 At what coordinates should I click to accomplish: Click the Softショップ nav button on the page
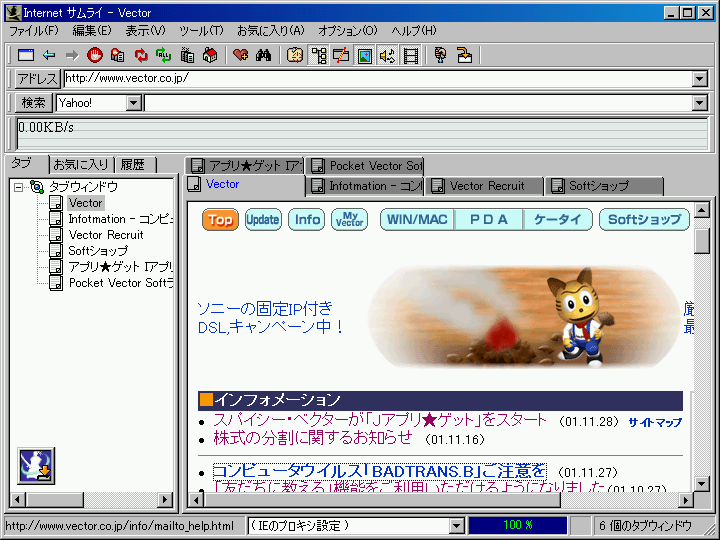(644, 220)
